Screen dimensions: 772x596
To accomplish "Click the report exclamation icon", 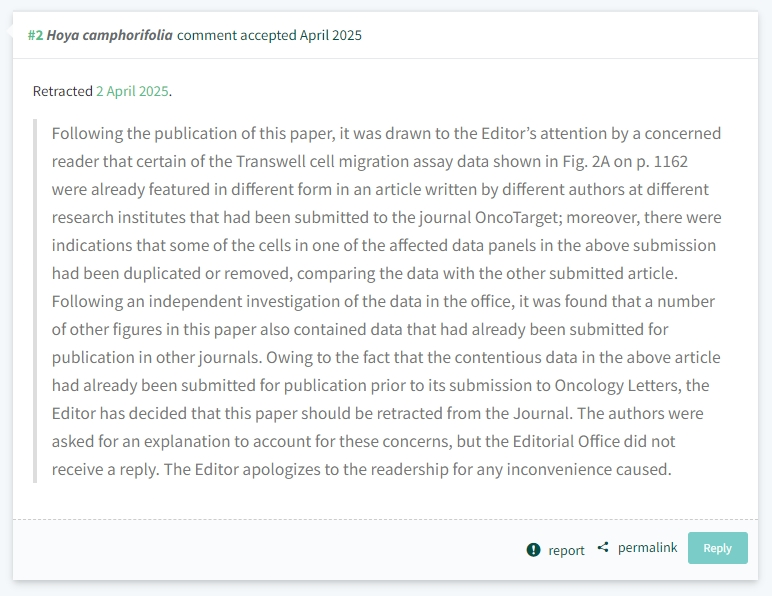I will pos(533,550).
